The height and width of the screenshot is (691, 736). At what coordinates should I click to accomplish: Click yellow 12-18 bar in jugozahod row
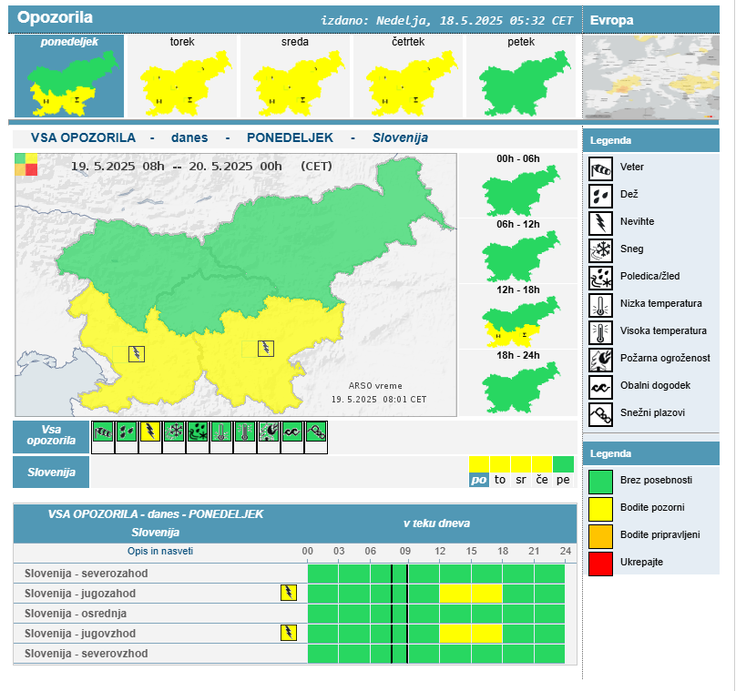coord(471,593)
